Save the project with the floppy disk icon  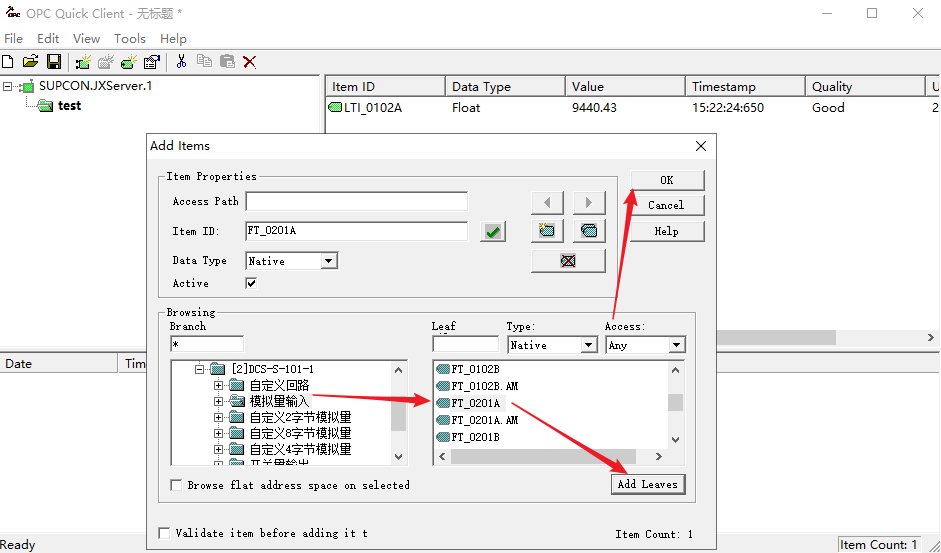click(54, 61)
